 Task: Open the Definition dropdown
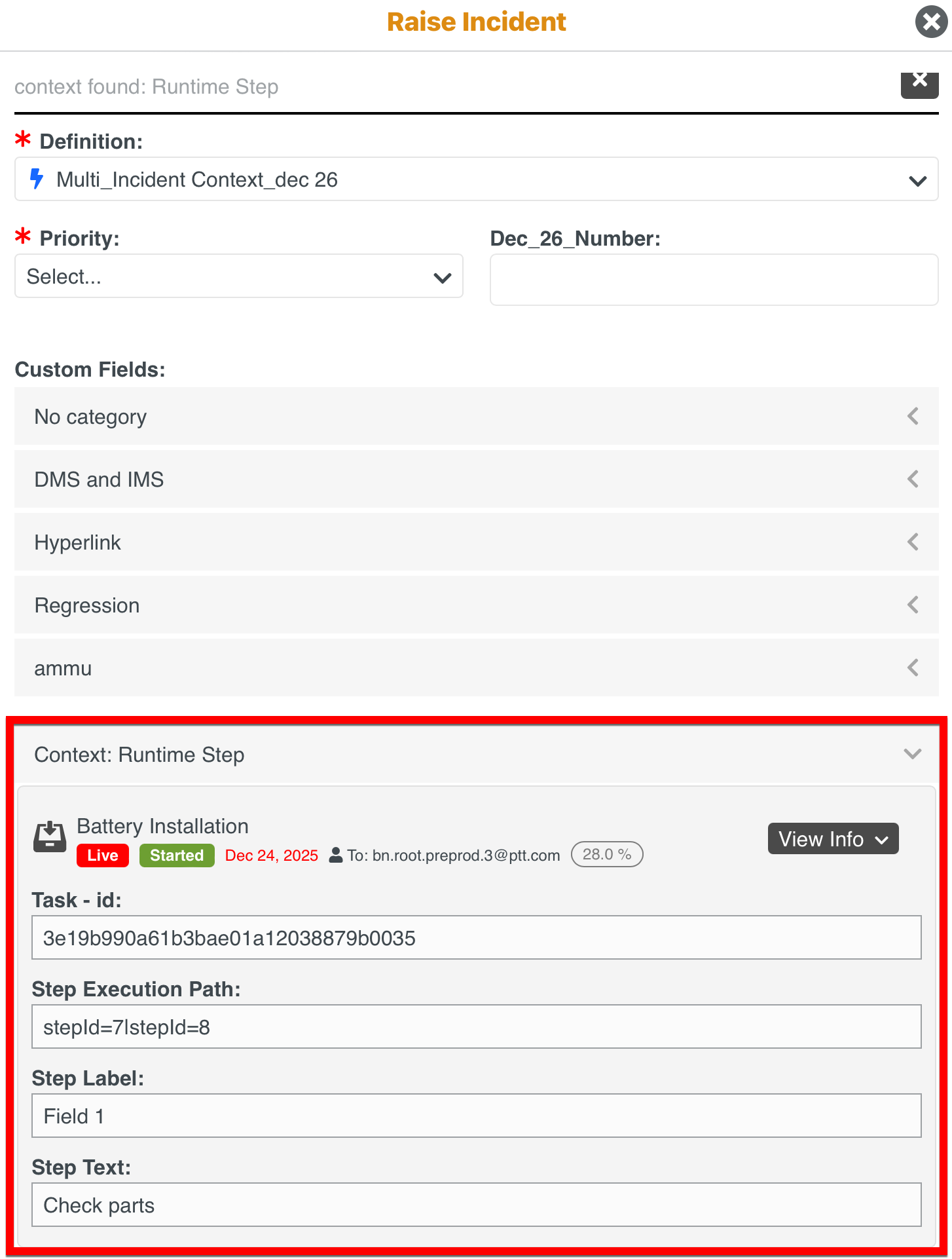tap(917, 180)
